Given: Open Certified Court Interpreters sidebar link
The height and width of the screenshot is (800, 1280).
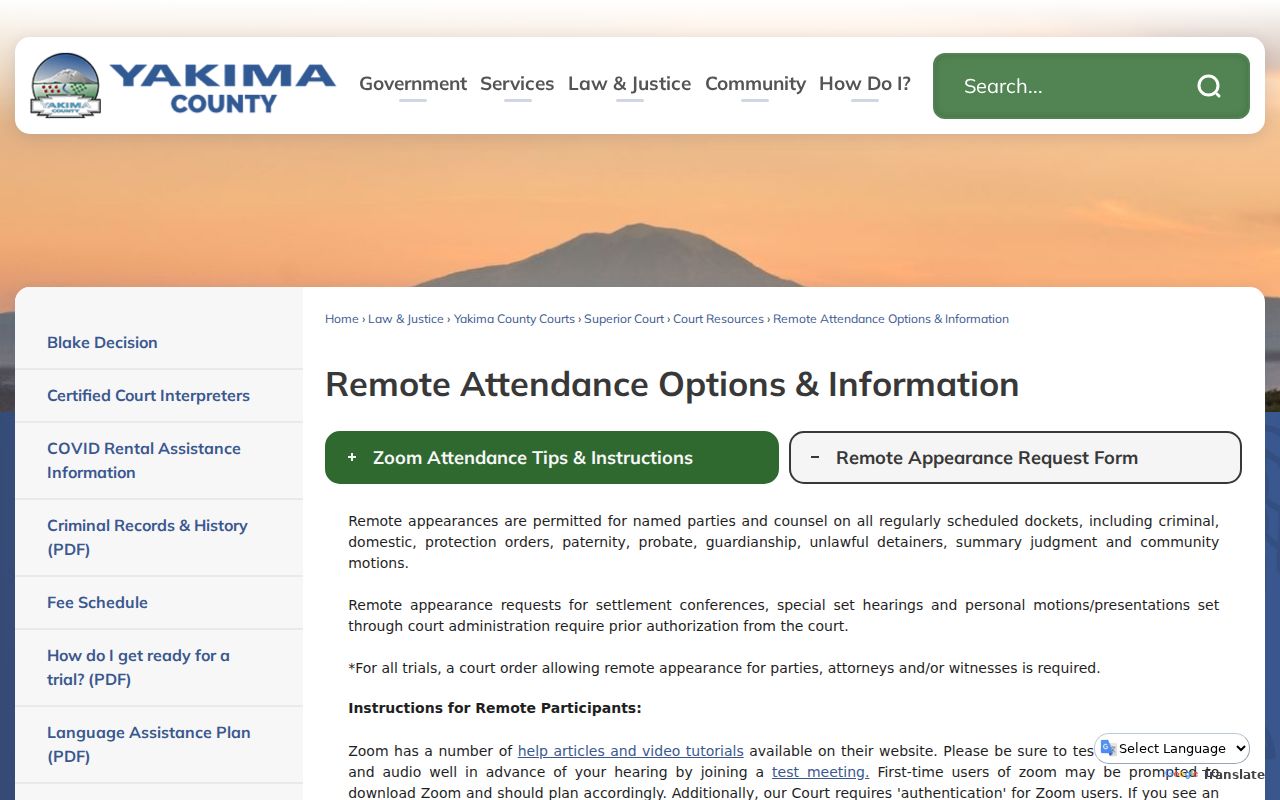Looking at the screenshot, I should tap(148, 395).
